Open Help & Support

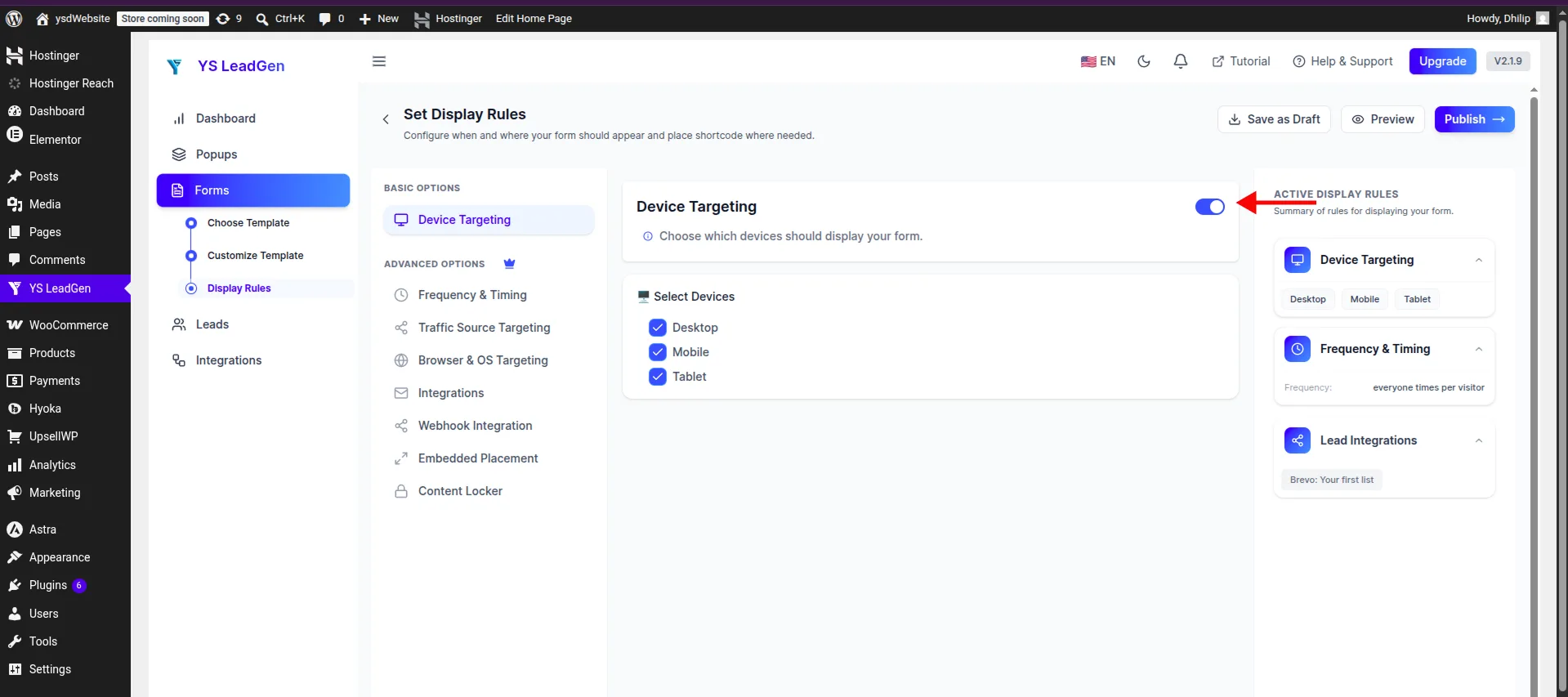[1342, 61]
